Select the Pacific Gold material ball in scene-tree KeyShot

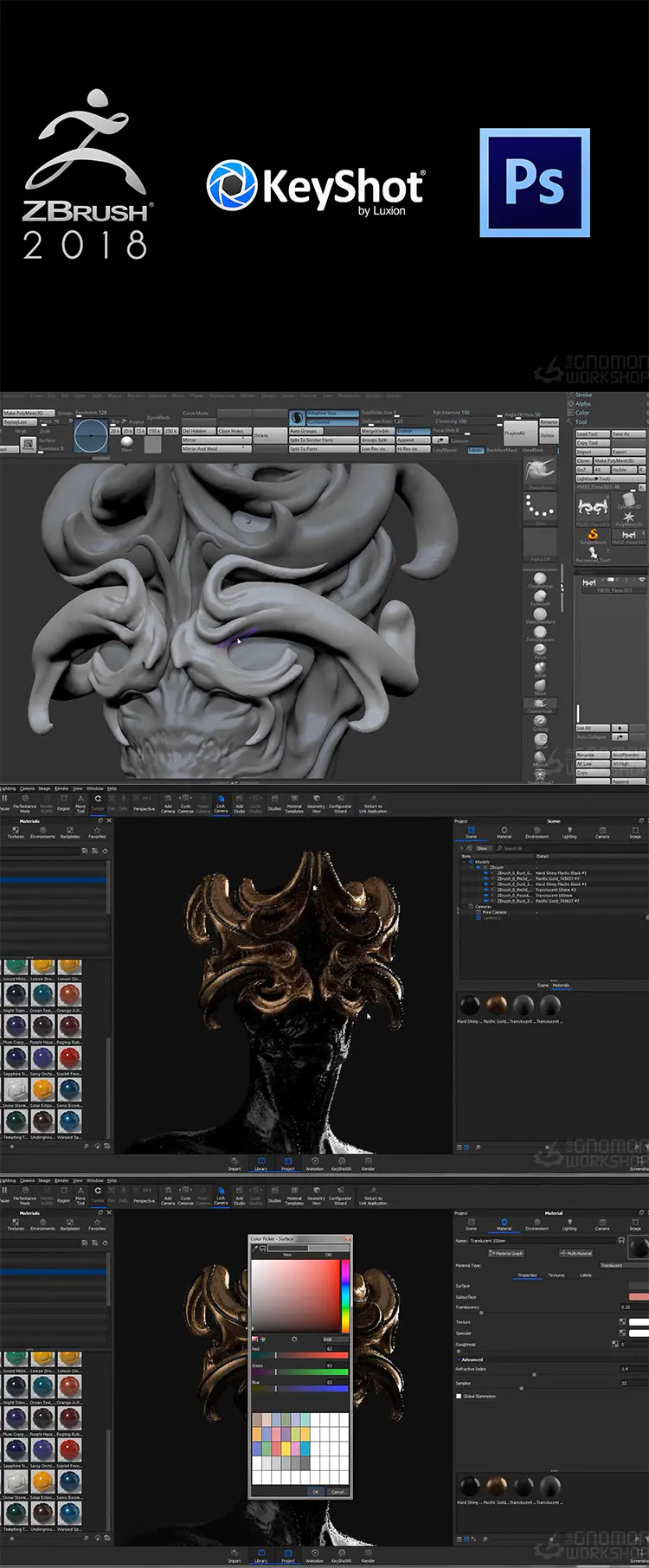(x=496, y=1006)
